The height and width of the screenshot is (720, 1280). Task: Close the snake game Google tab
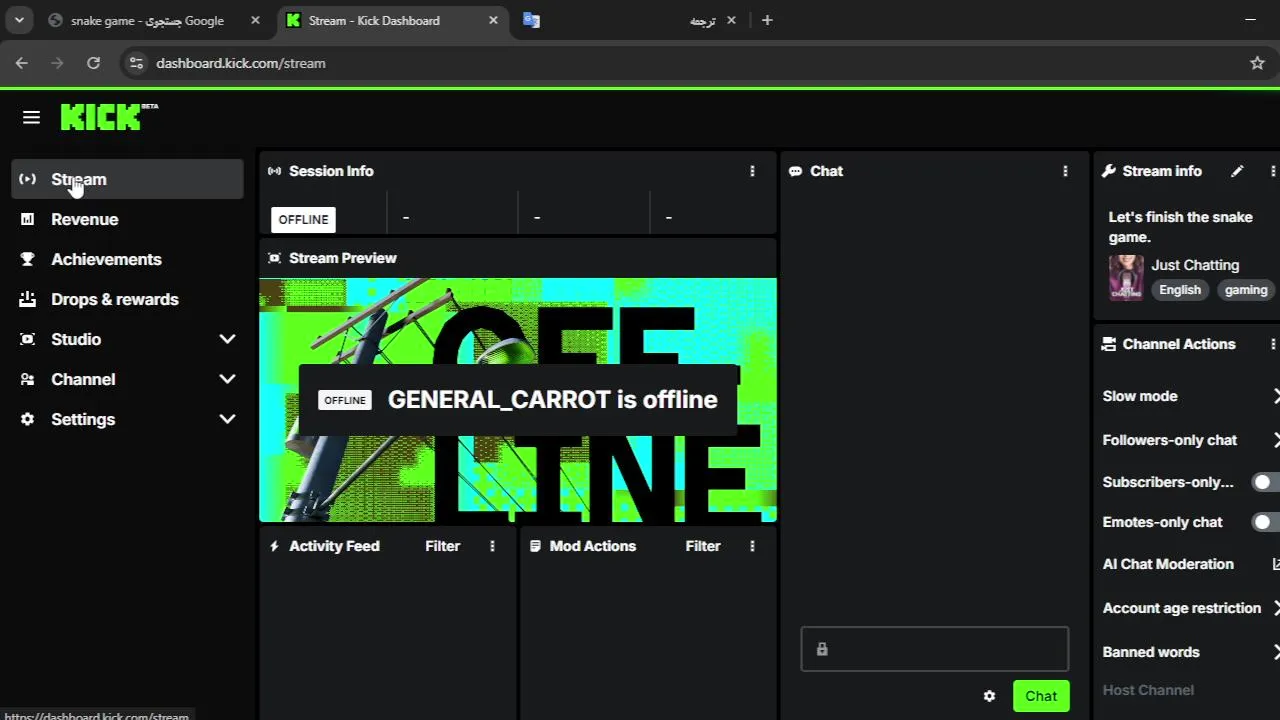click(255, 20)
